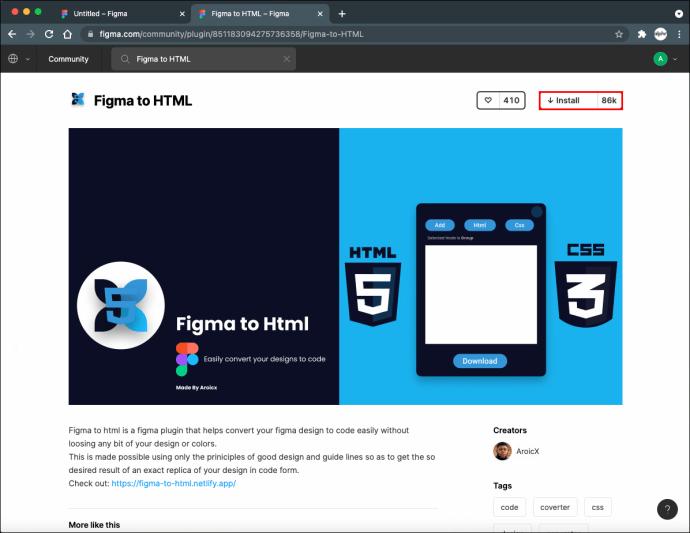
Task: Open the figma-to-html.netlify.app link
Action: [x=173, y=483]
